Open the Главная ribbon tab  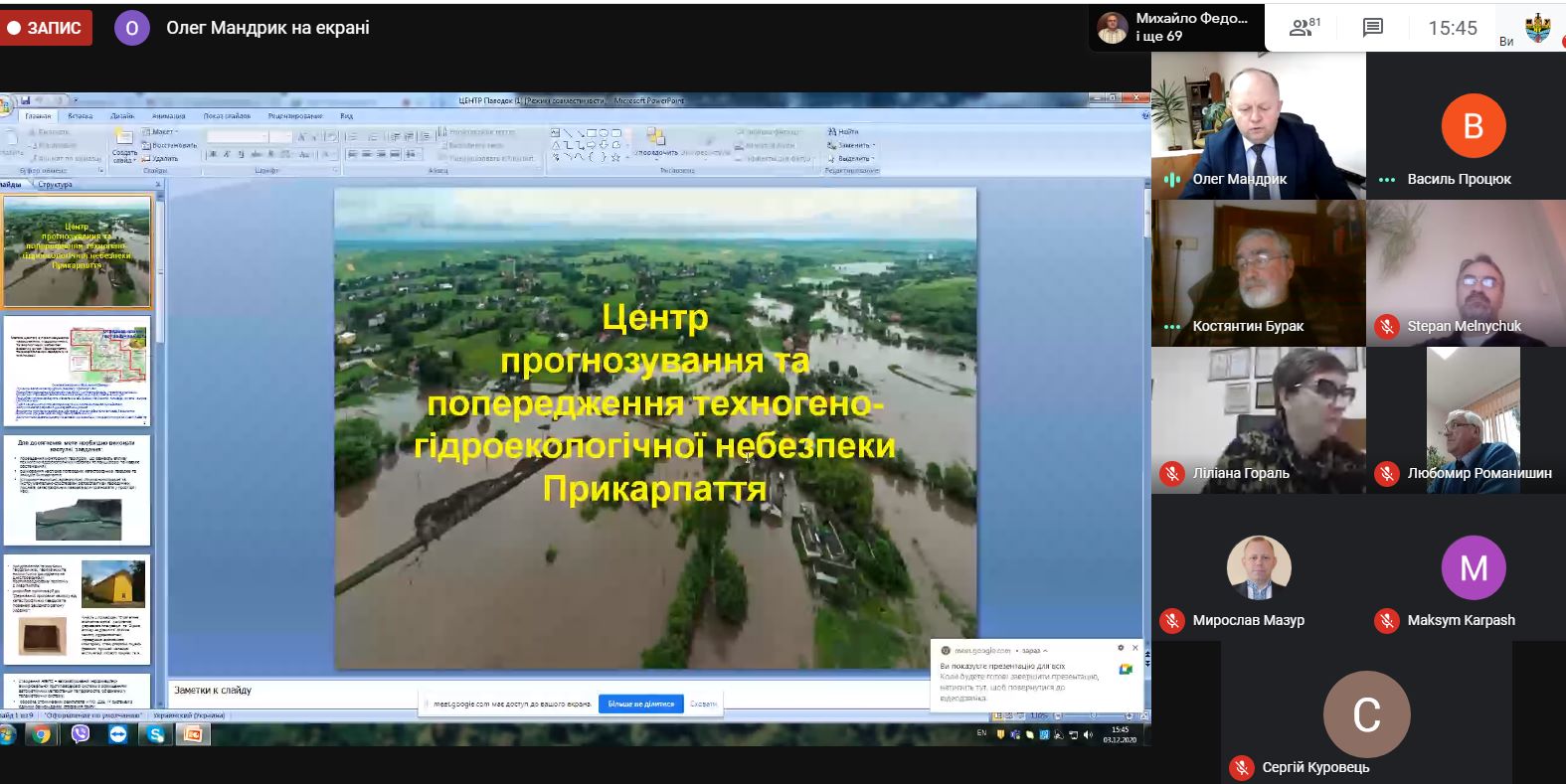click(x=38, y=116)
